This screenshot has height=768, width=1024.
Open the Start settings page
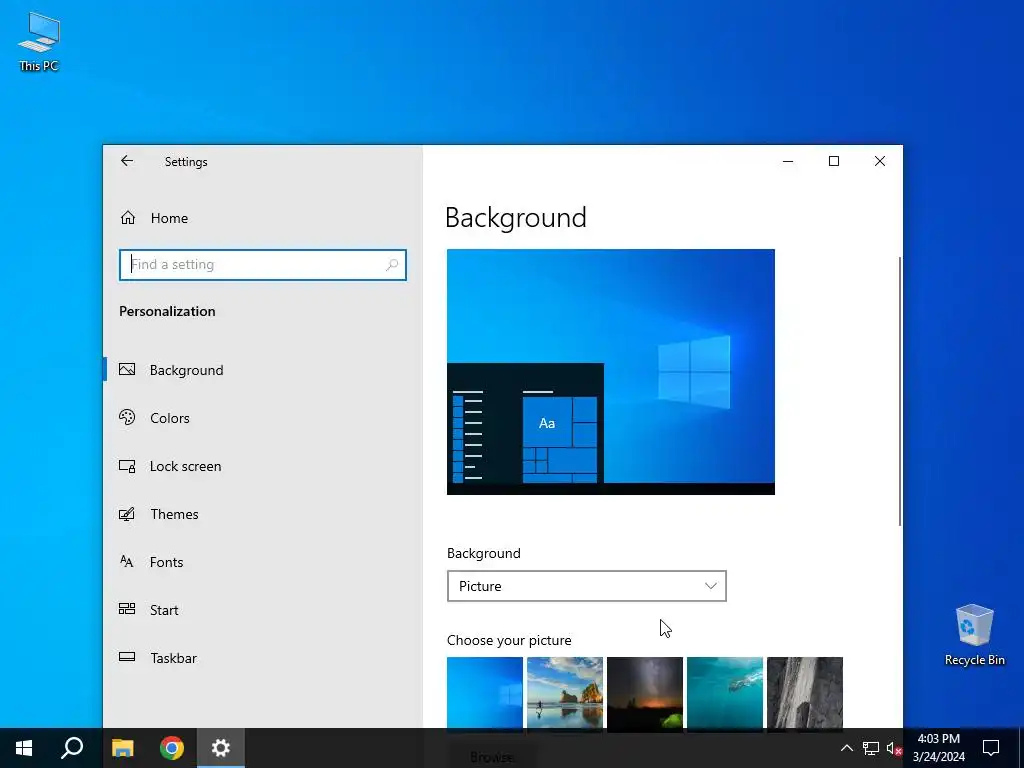263,610
